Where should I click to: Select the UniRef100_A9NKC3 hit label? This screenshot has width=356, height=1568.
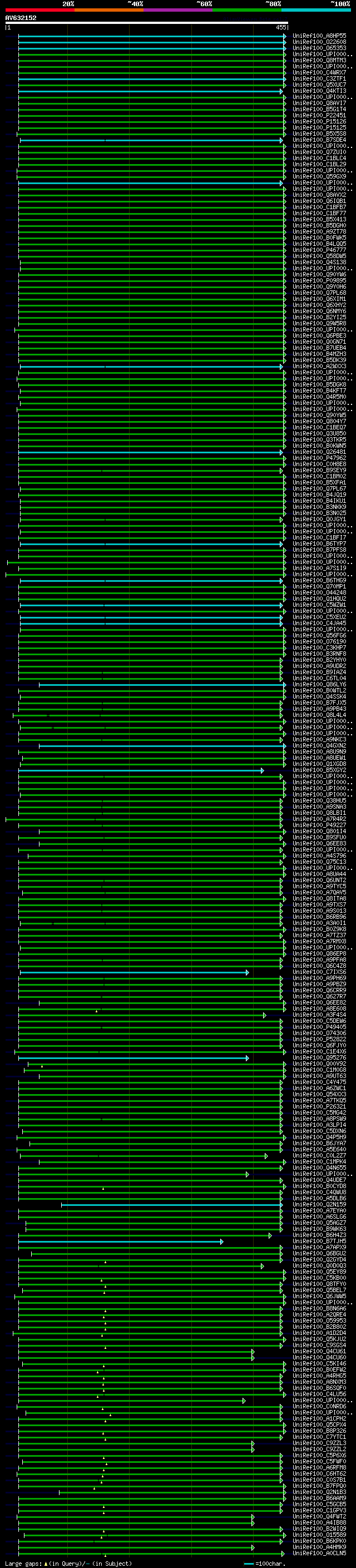tap(319, 740)
